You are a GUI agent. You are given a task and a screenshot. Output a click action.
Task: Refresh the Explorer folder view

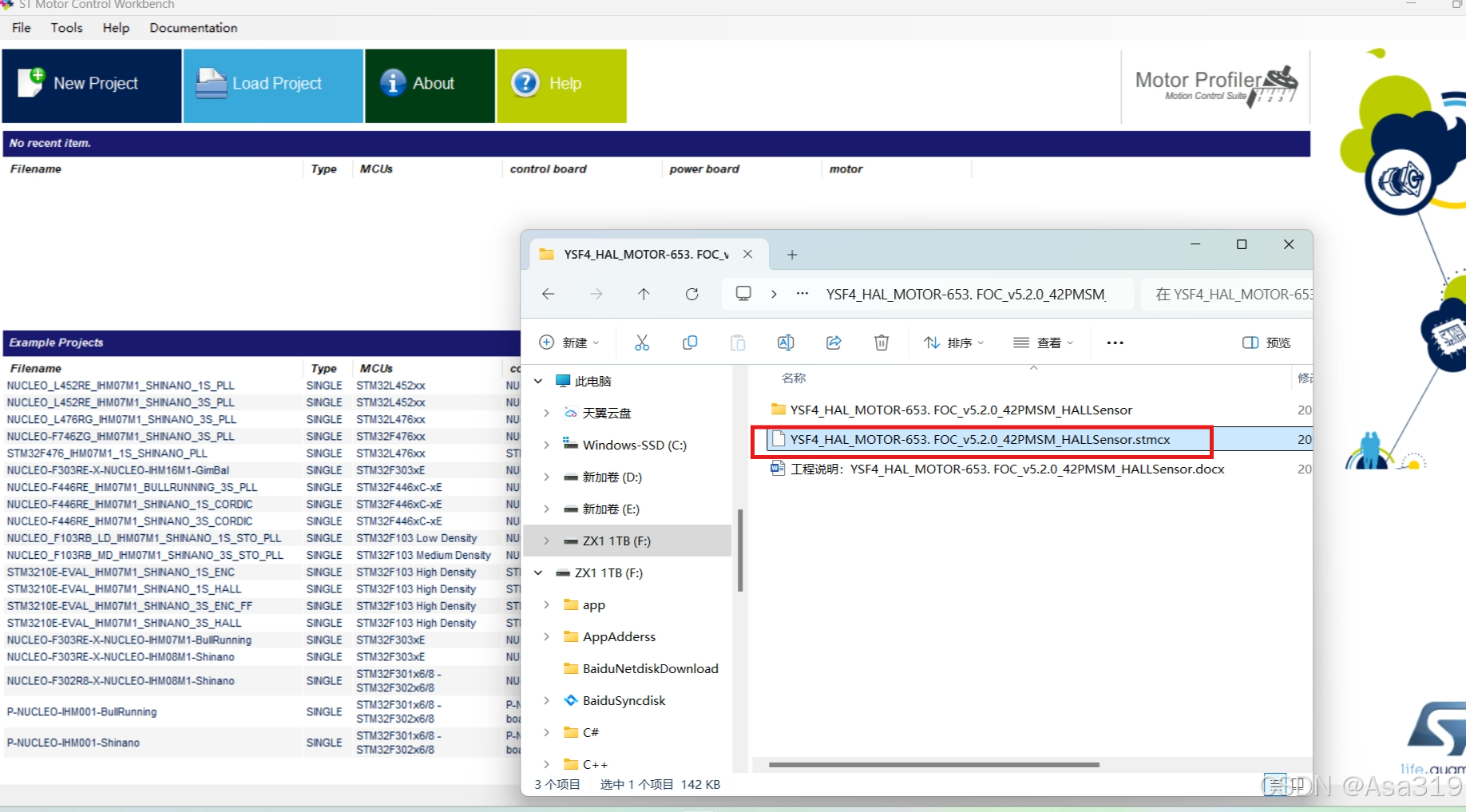click(692, 294)
